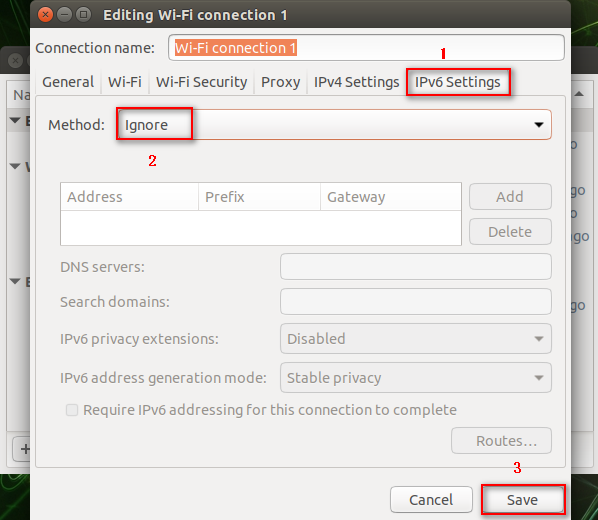This screenshot has width=598, height=520.
Task: Click the red close window button
Action: [x=45, y=15]
